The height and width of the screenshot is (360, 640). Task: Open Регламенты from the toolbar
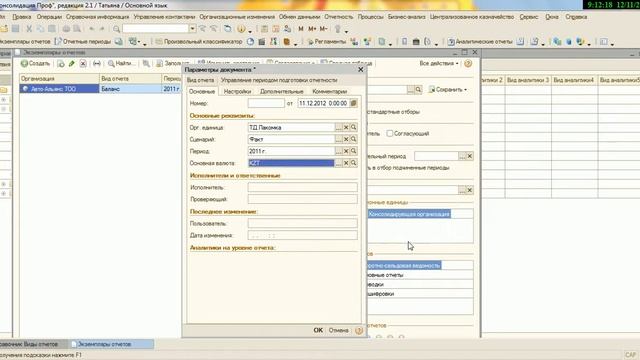[327, 42]
